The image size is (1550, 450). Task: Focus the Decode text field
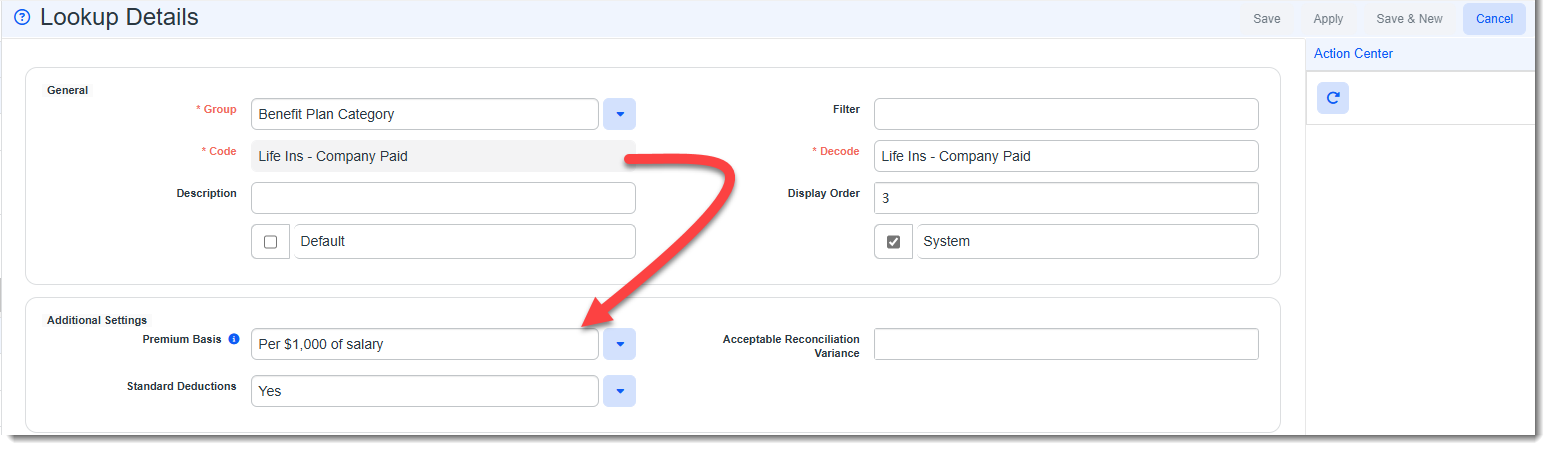tap(1065, 156)
